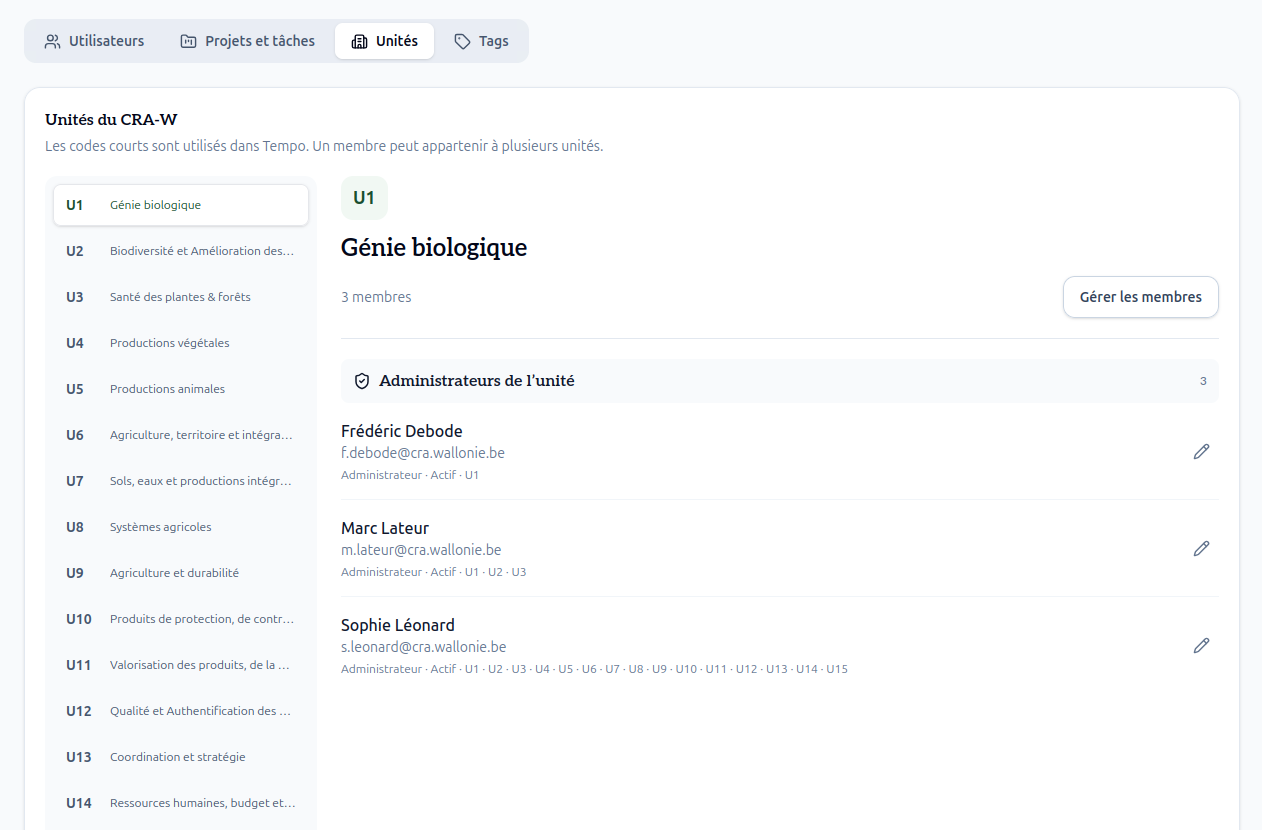Choose unit U8 Systèmes agricoles
The height and width of the screenshot is (830, 1262).
[181, 527]
